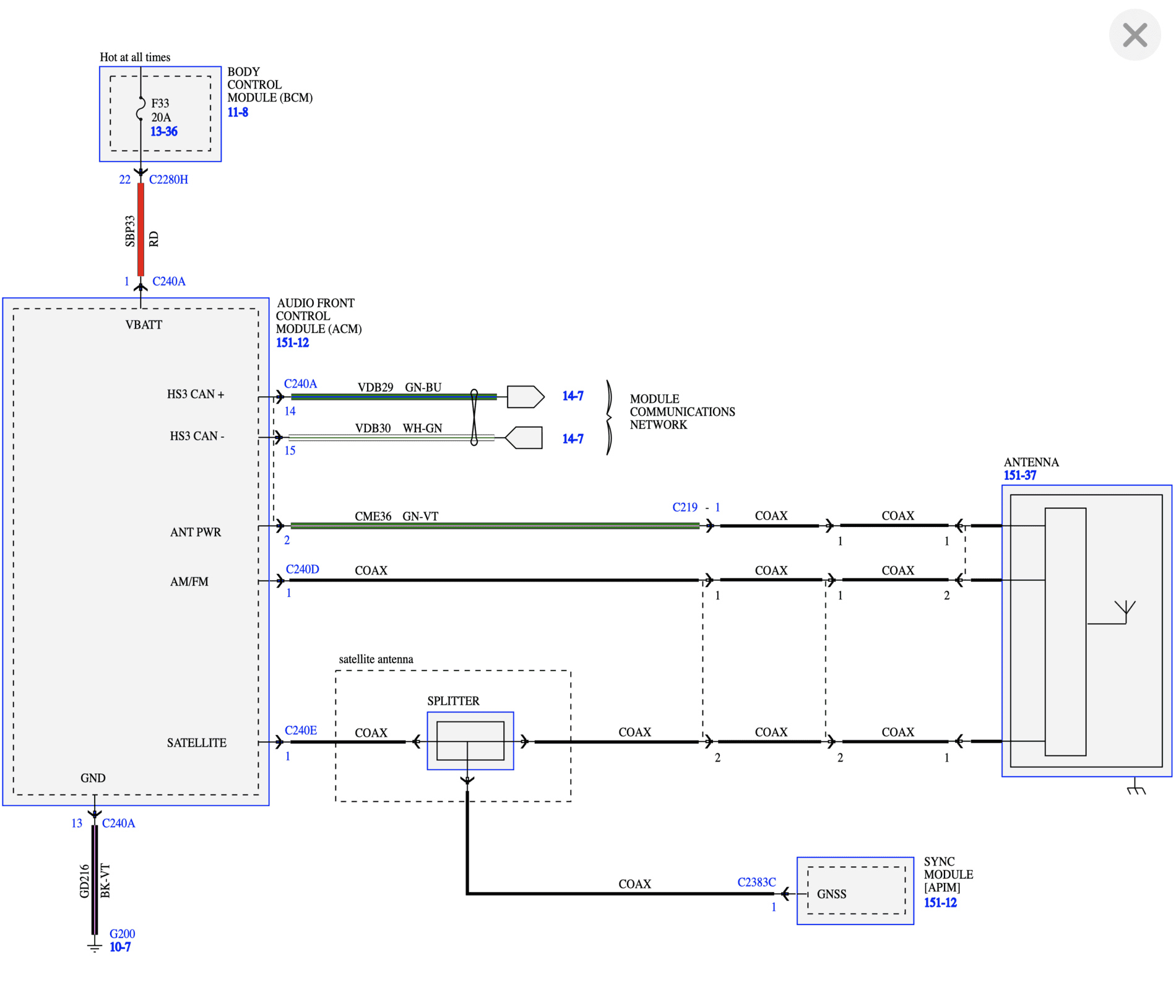
Task: Click the 'Hot at all times' text
Action: click(x=135, y=57)
